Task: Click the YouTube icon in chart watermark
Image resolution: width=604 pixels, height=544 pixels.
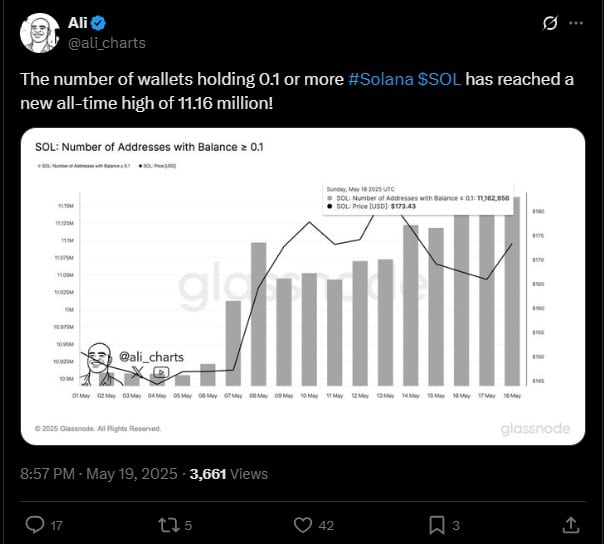Action: point(161,372)
